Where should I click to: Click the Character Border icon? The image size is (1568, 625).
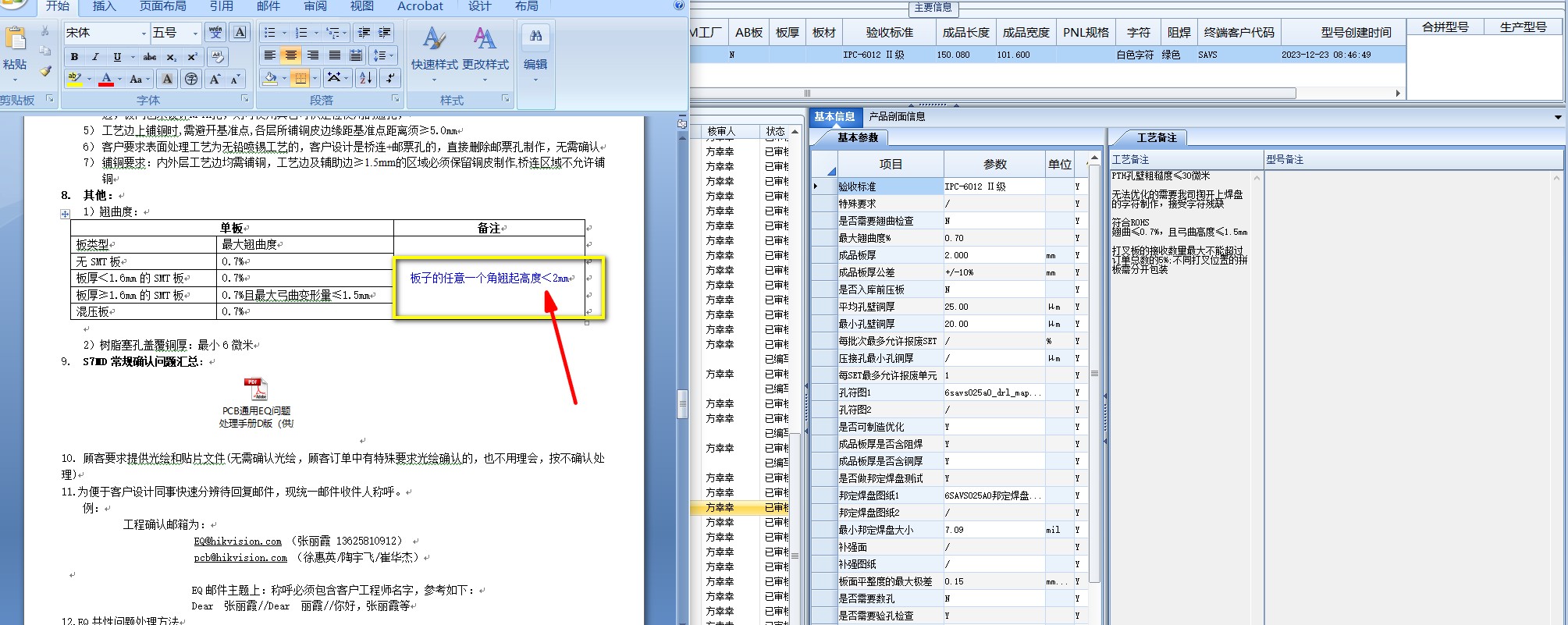[x=240, y=32]
